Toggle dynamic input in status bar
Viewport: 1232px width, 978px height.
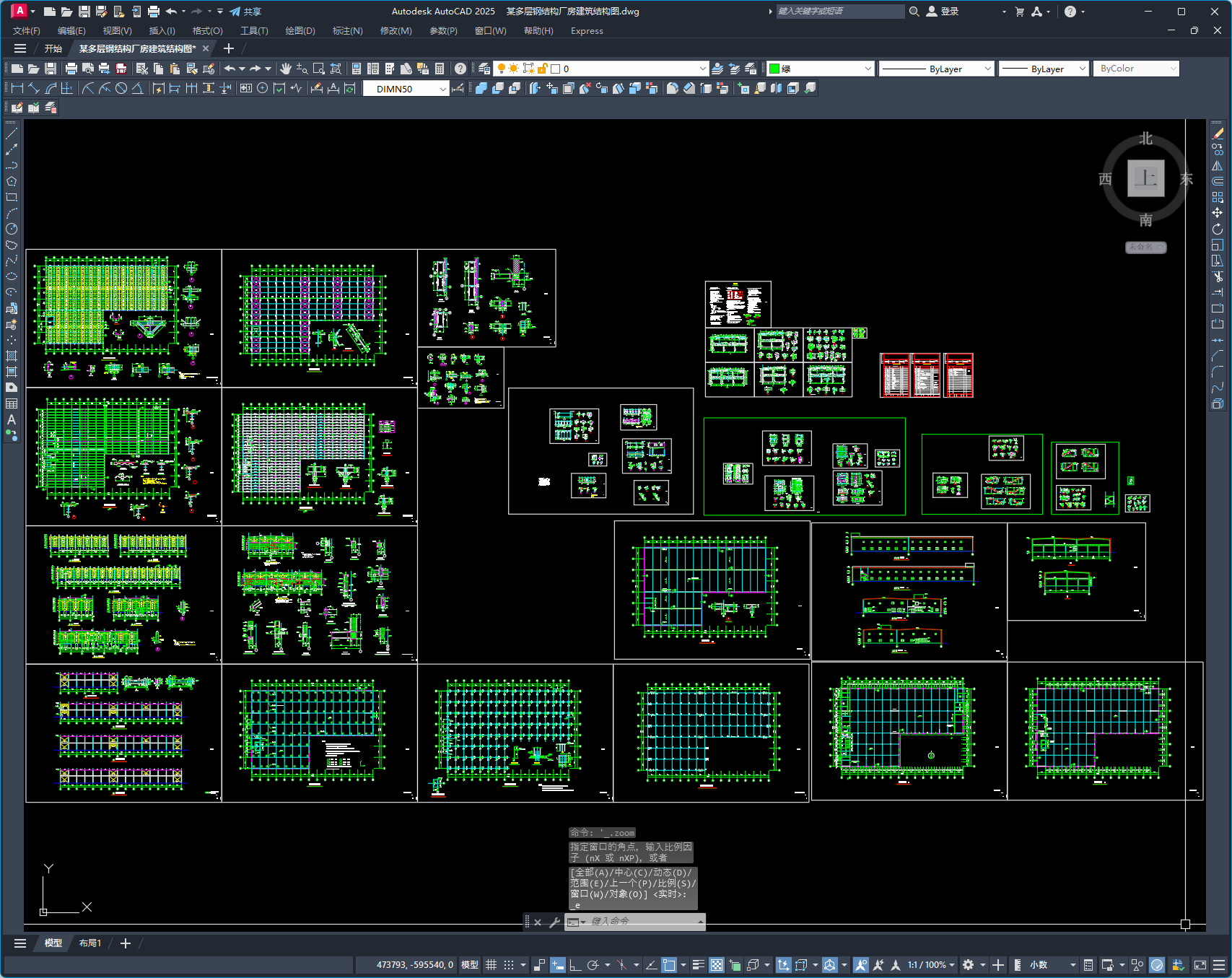tap(557, 965)
